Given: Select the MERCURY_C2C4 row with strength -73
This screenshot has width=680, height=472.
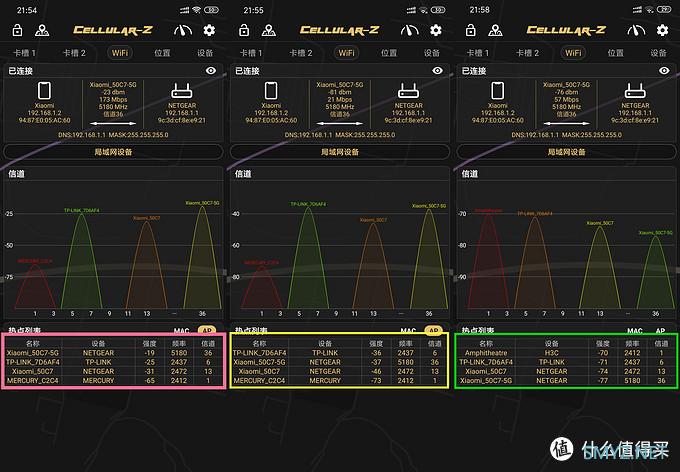Looking at the screenshot, I should [340, 380].
